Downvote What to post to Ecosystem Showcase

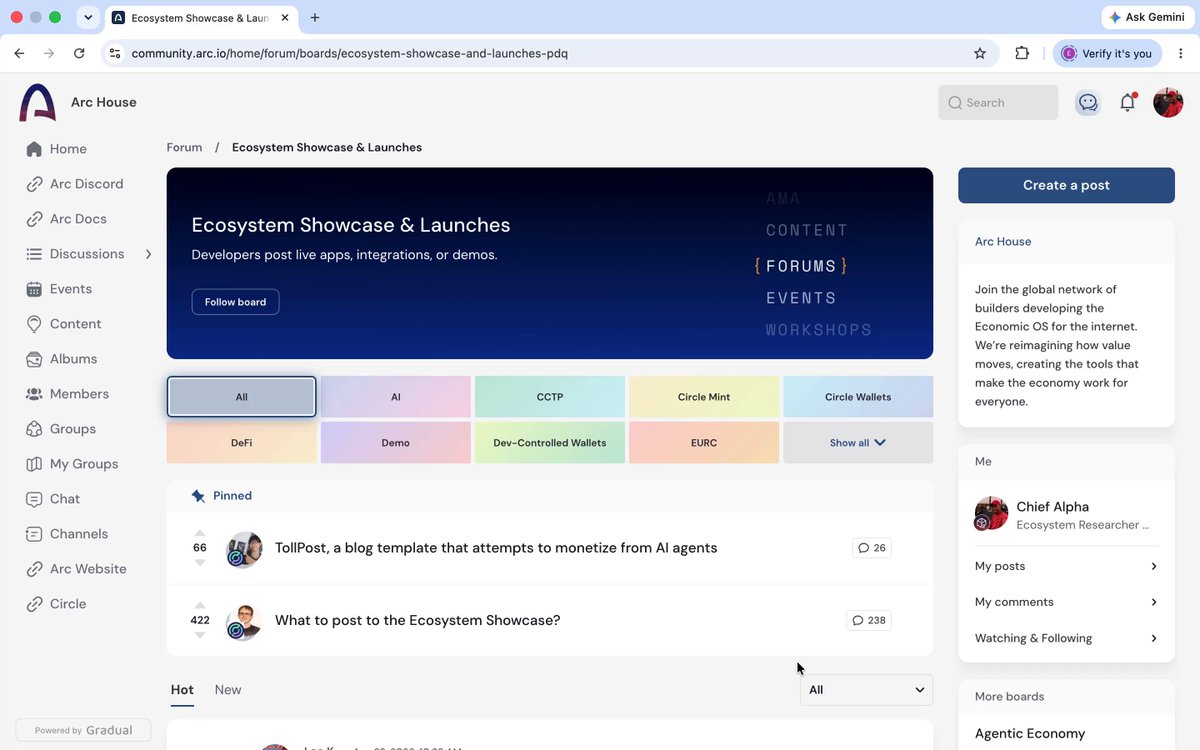[200, 635]
